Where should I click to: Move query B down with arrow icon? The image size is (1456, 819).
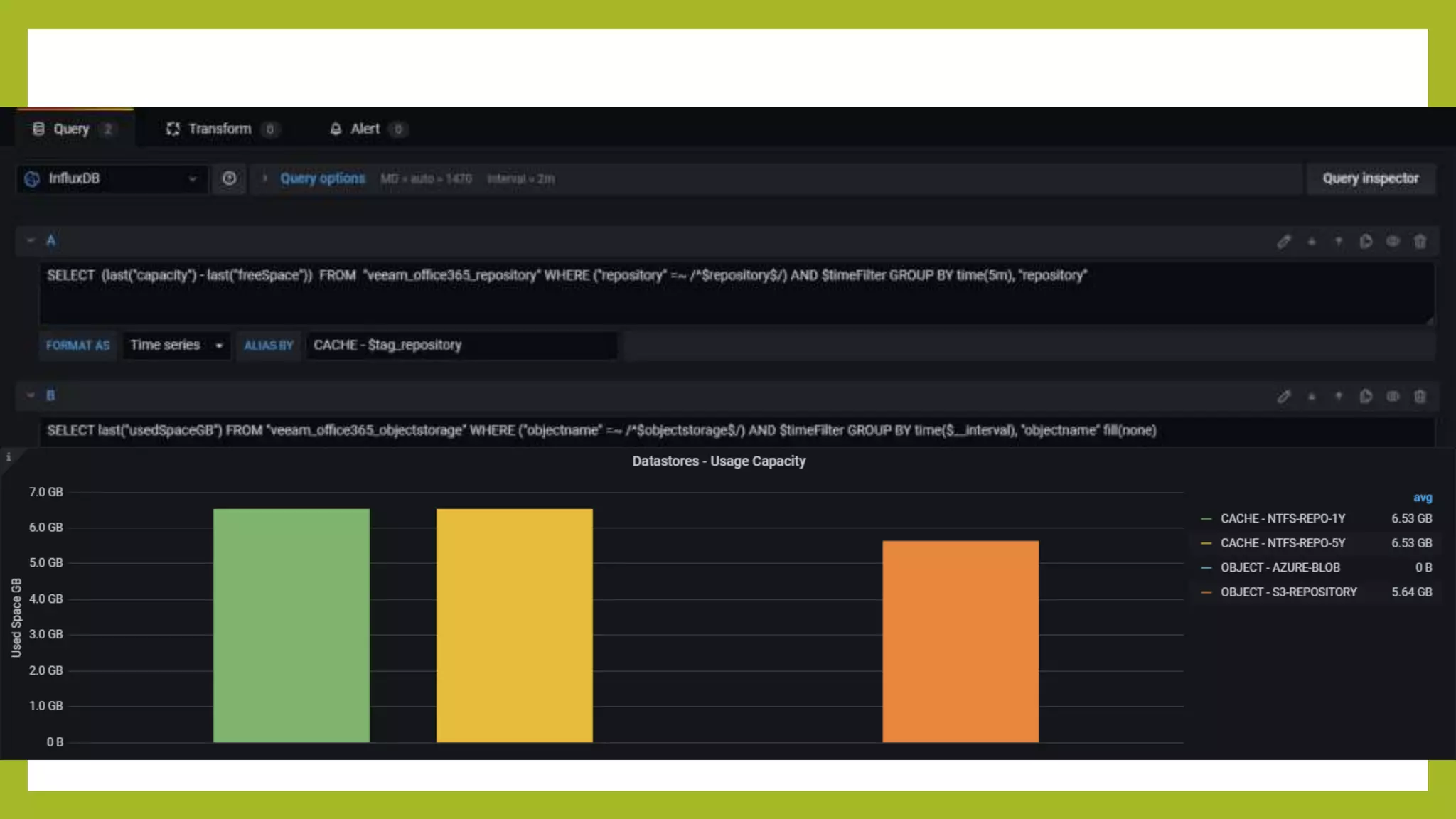pos(1312,397)
